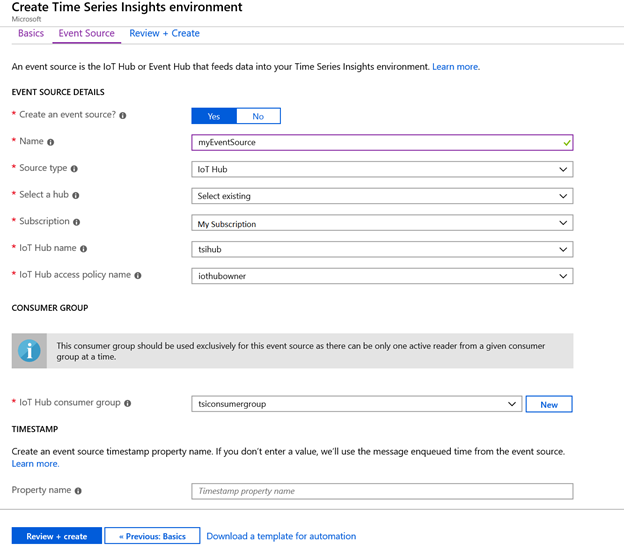Viewport: 624px width, 554px height.
Task: Click the info icon beside Name label
Action: [51, 142]
